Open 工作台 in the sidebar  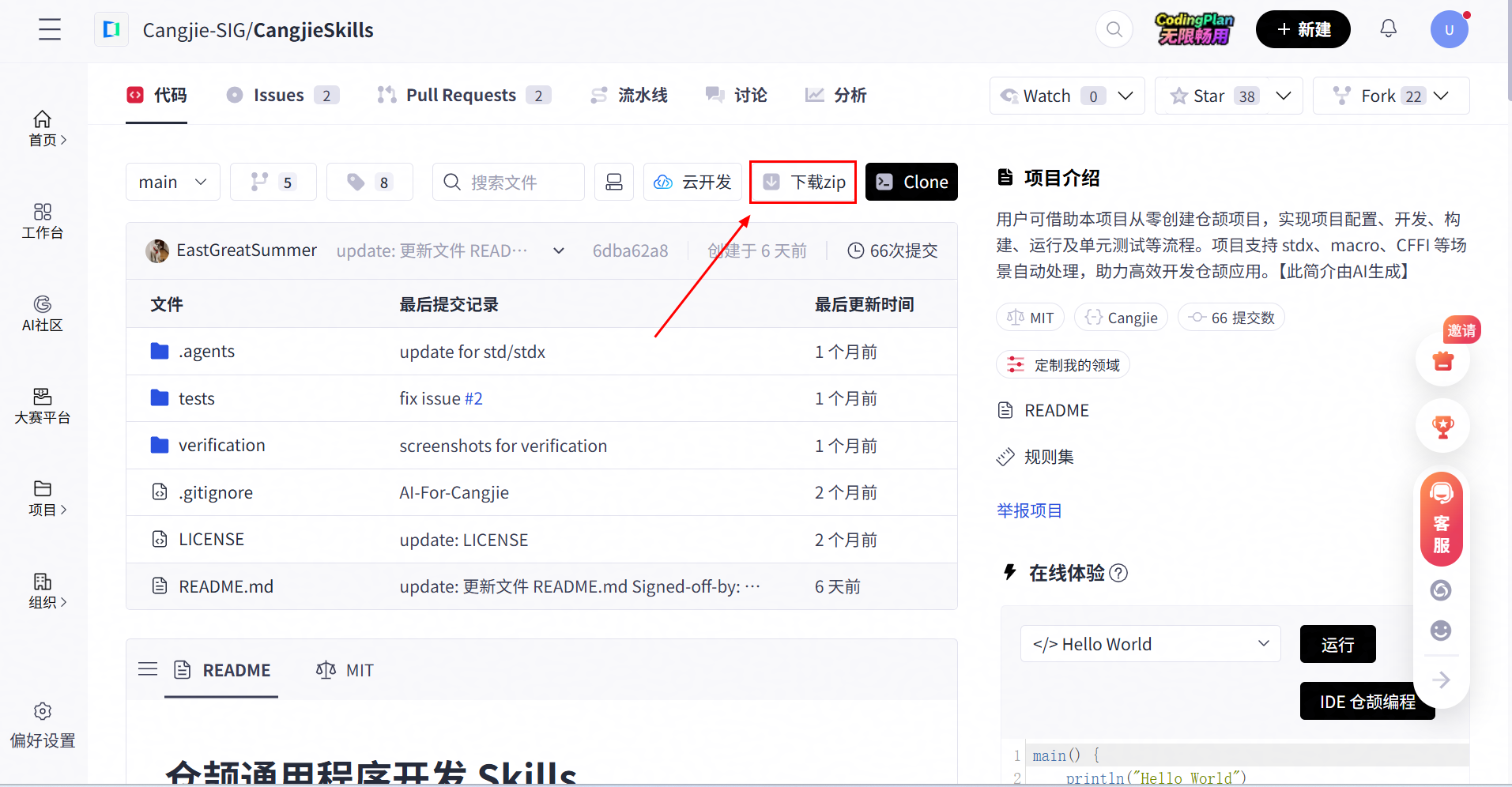[x=43, y=220]
